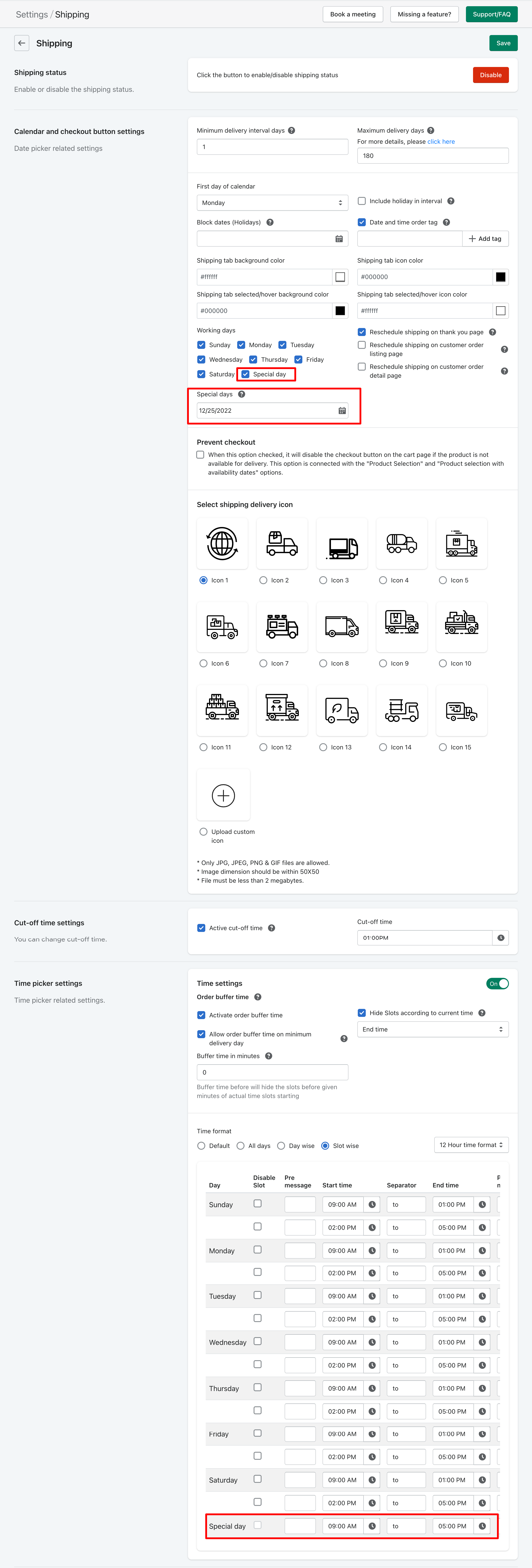Uncheck Hide Slots according to current time
This screenshot has width=532, height=1568.
click(362, 1013)
